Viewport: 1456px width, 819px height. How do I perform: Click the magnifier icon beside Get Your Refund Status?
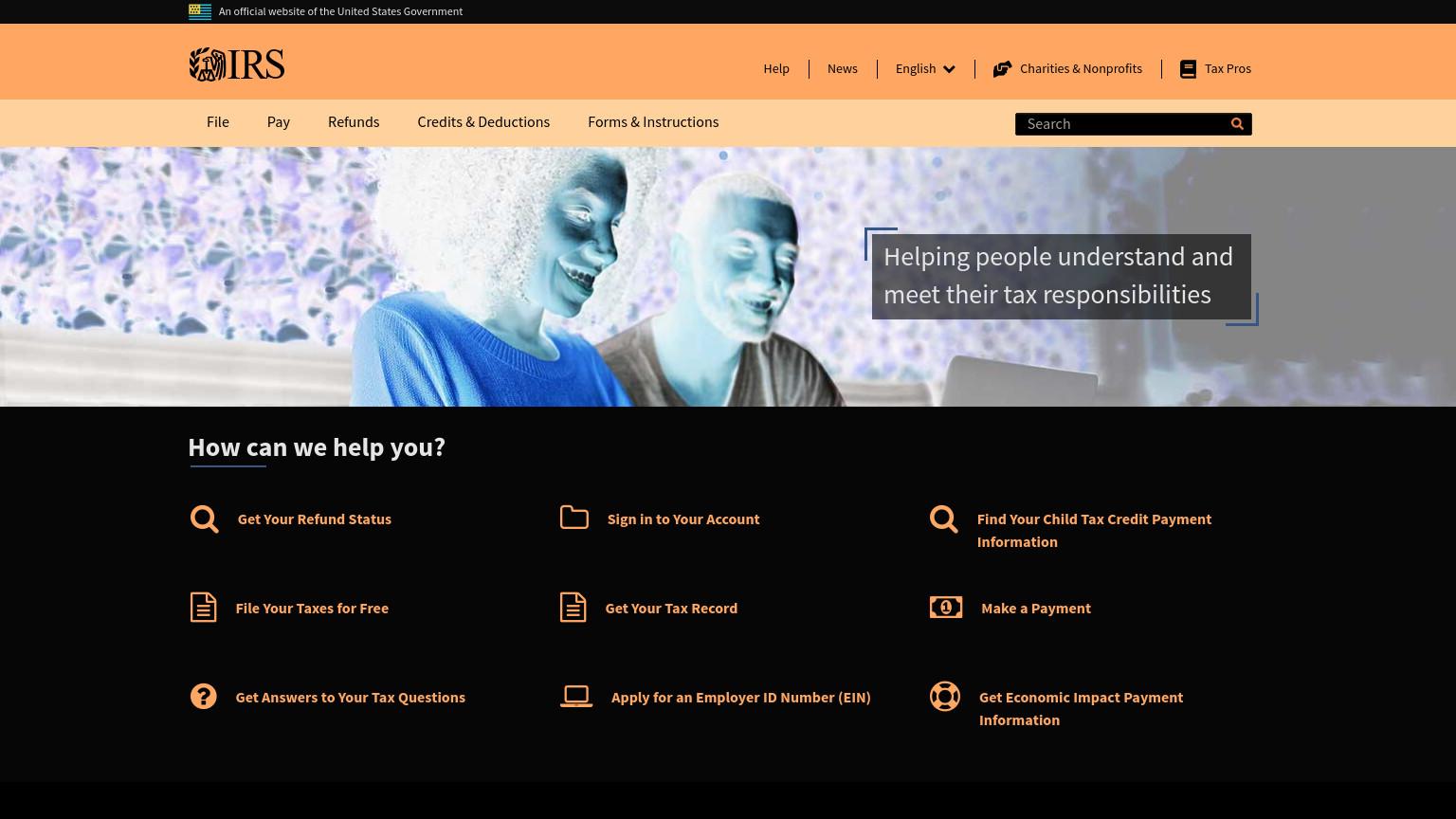pyautogui.click(x=204, y=519)
